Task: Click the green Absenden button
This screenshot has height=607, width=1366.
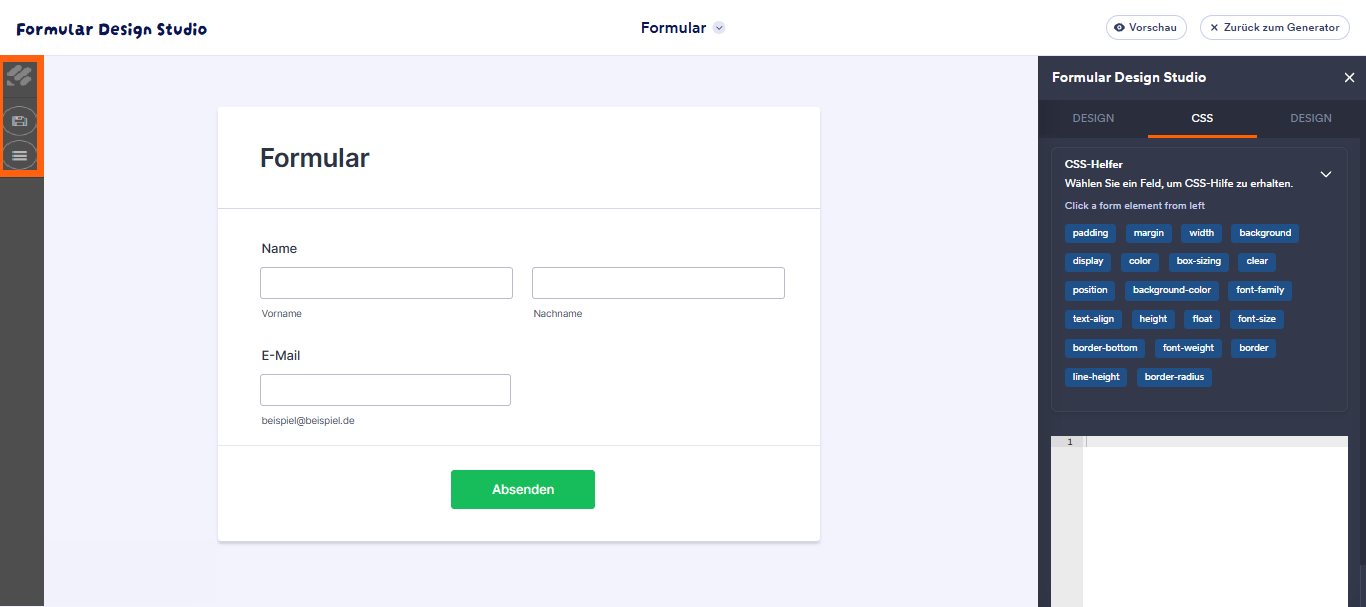Action: pyautogui.click(x=523, y=489)
